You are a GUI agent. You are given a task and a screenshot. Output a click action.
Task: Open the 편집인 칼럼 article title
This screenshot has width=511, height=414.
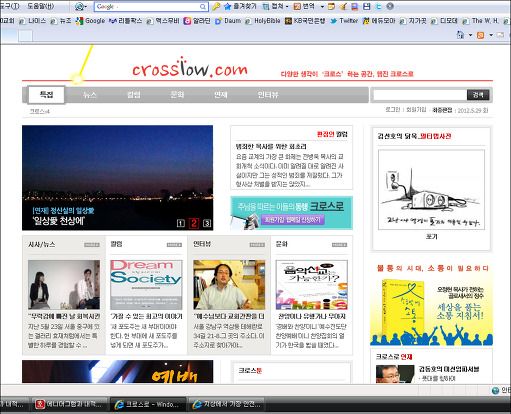pos(271,146)
